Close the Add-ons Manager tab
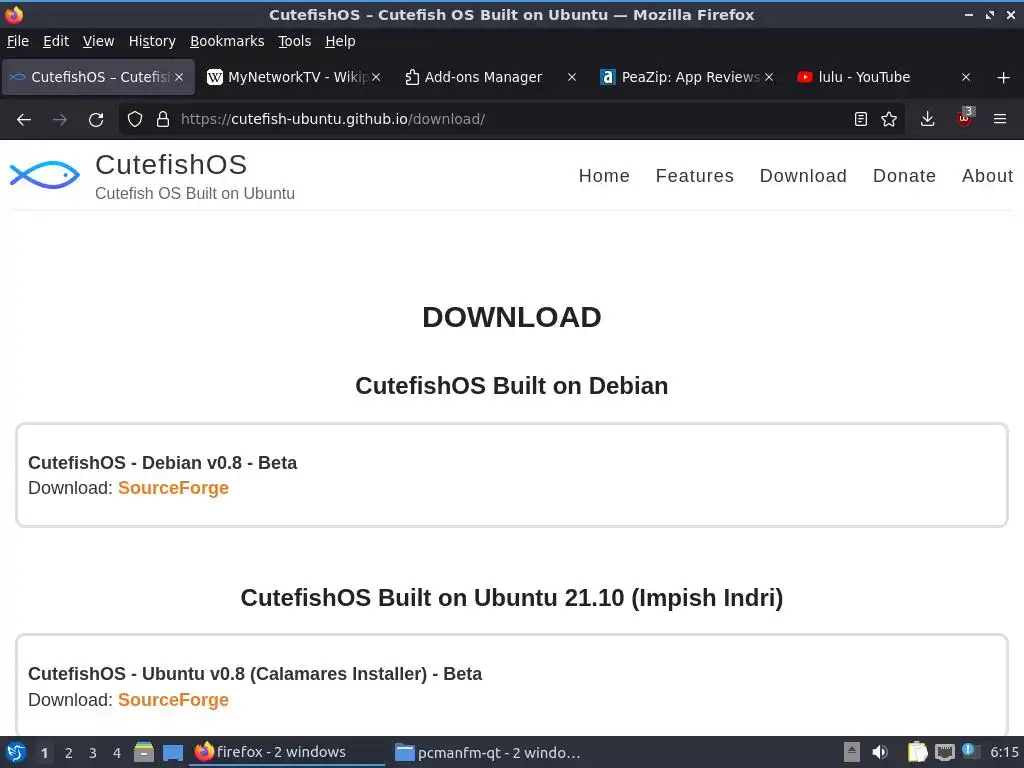This screenshot has height=768, width=1024. pyautogui.click(x=572, y=77)
